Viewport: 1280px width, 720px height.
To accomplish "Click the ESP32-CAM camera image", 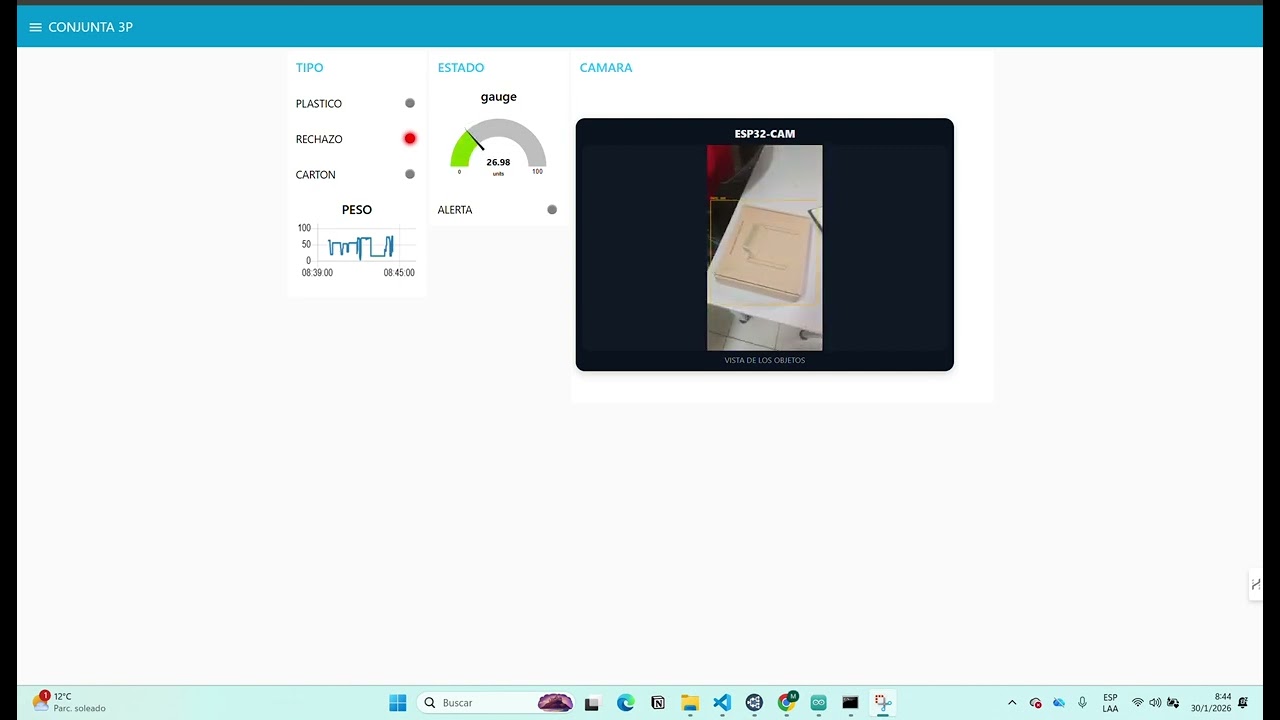I will click(x=765, y=248).
